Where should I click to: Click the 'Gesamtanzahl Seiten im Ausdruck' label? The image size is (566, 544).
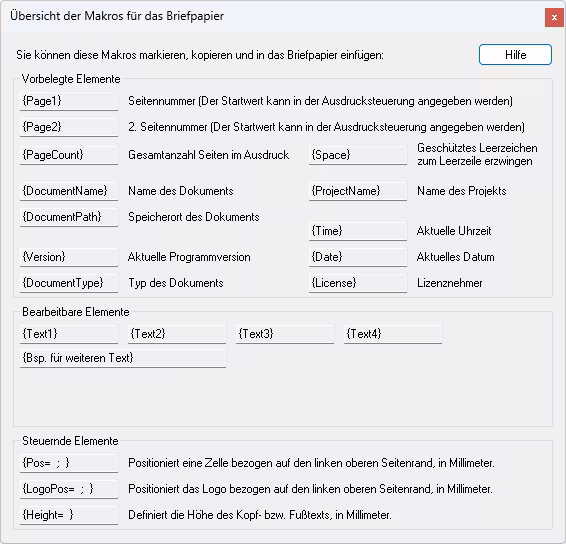(209, 155)
